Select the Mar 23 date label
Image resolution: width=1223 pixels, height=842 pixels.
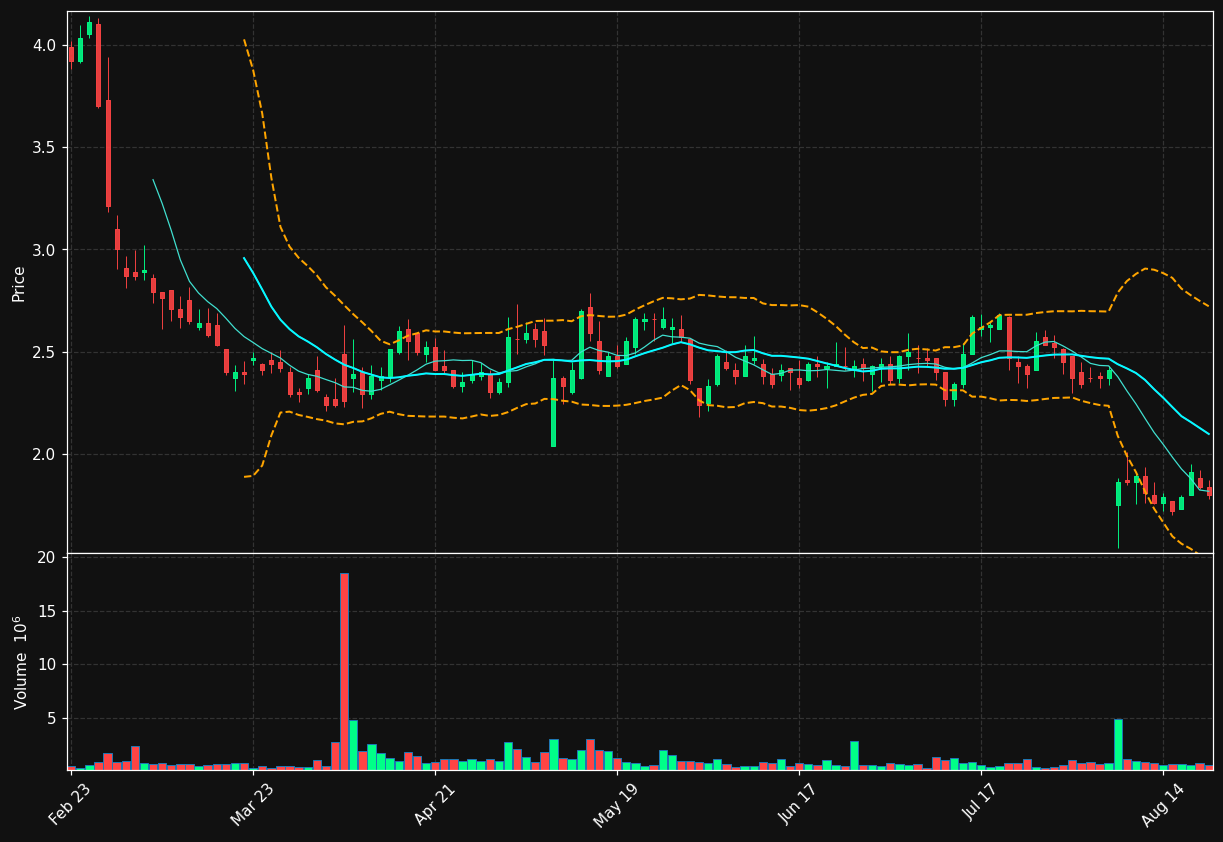point(252,803)
